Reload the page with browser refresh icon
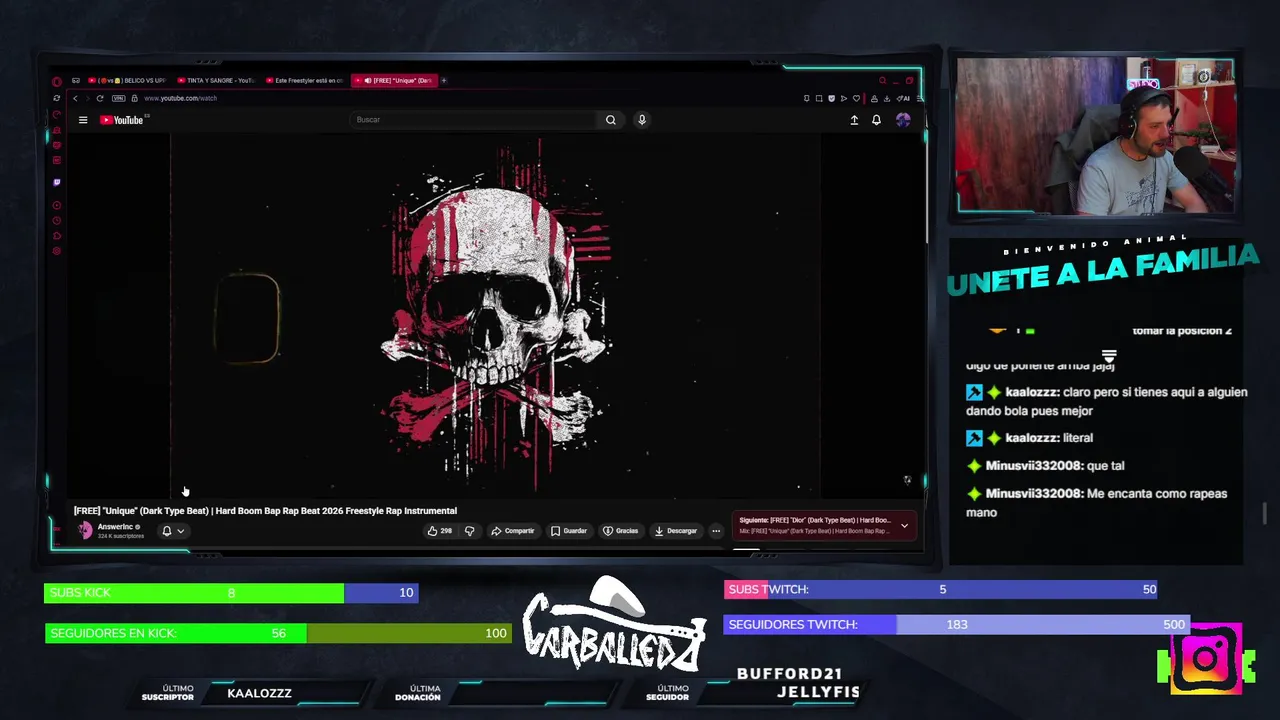The image size is (1280, 720). pyautogui.click(x=100, y=98)
